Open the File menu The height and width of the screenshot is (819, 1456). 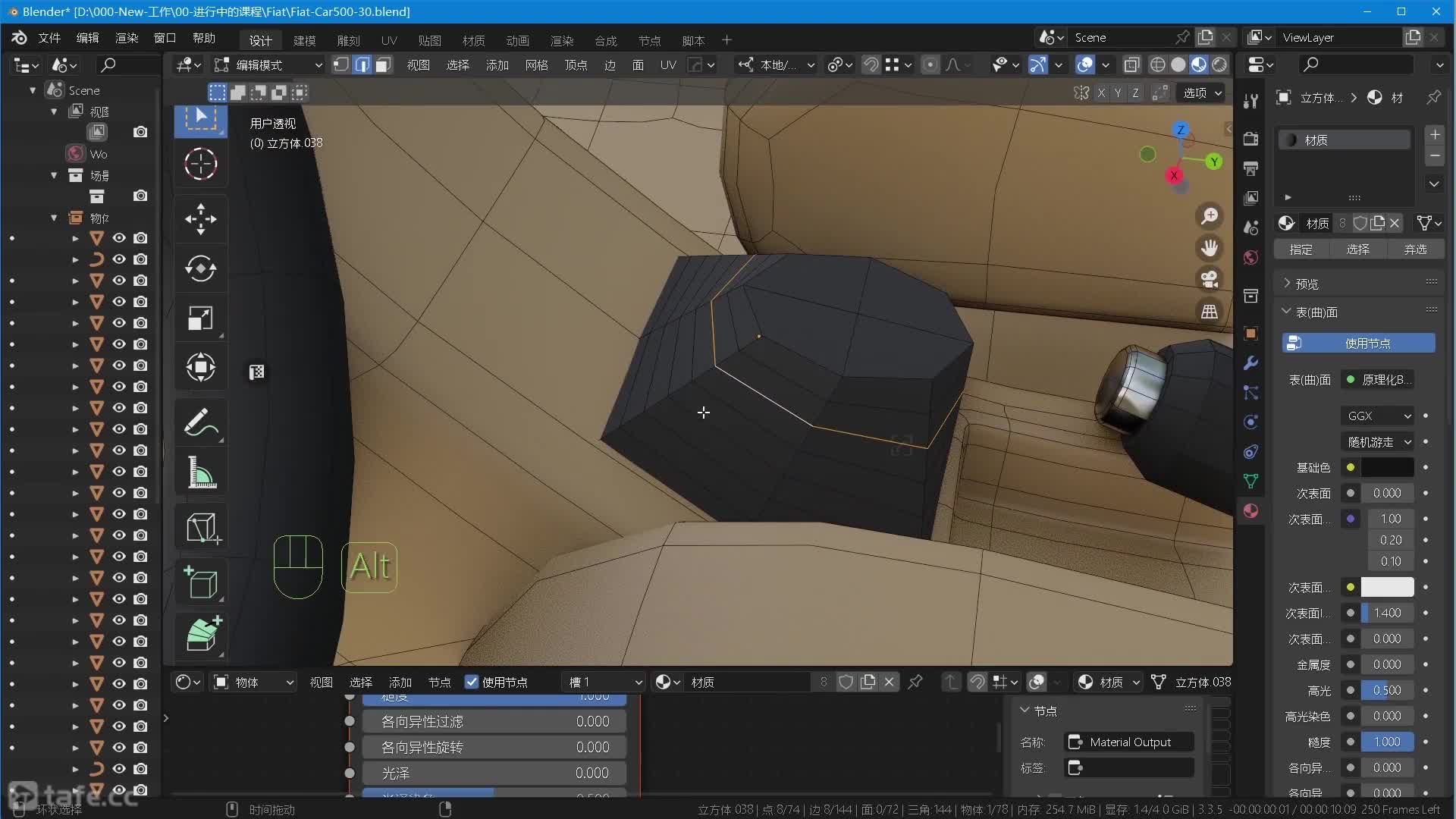point(49,38)
